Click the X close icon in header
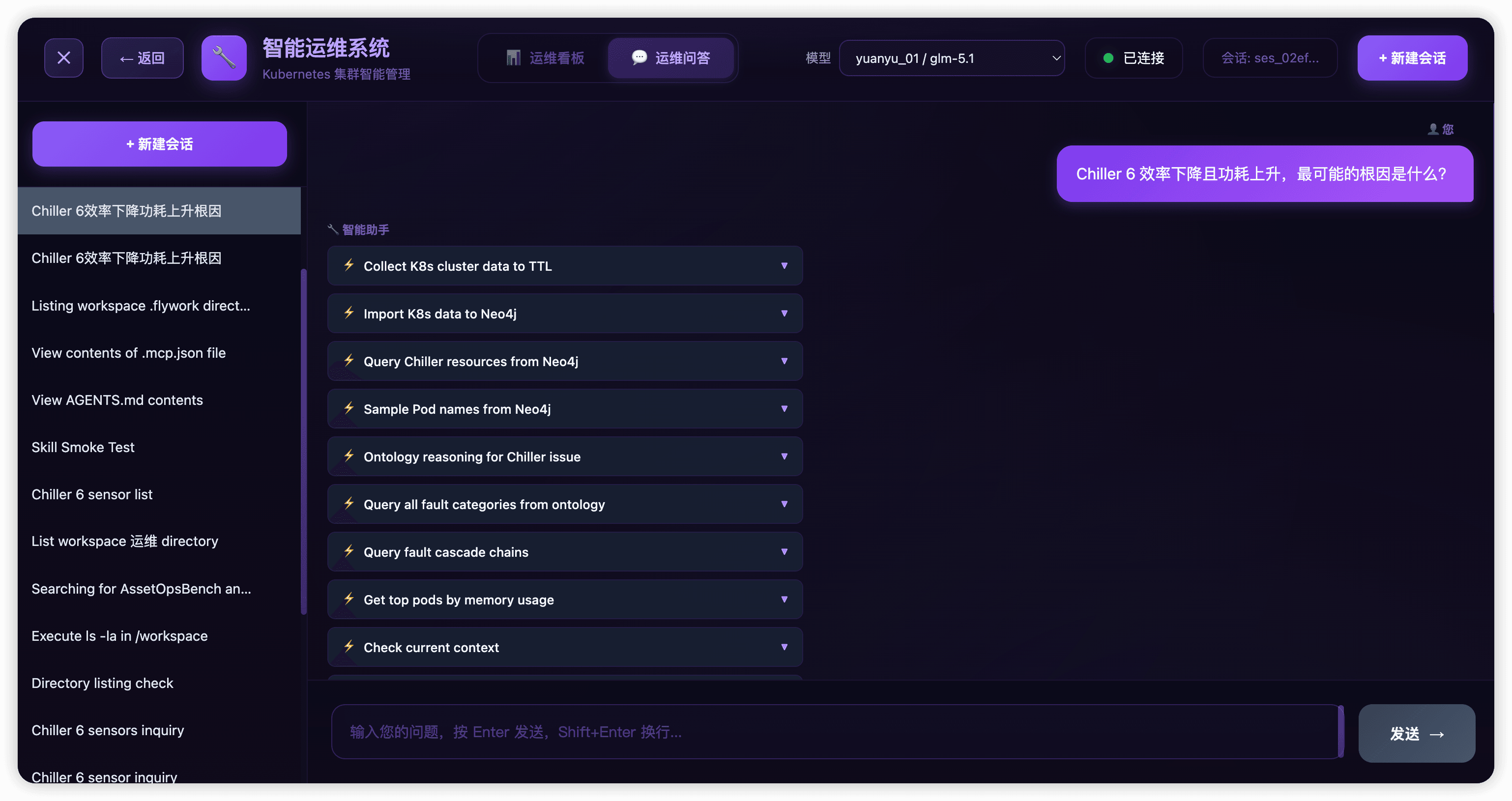The width and height of the screenshot is (1512, 801). click(63, 57)
